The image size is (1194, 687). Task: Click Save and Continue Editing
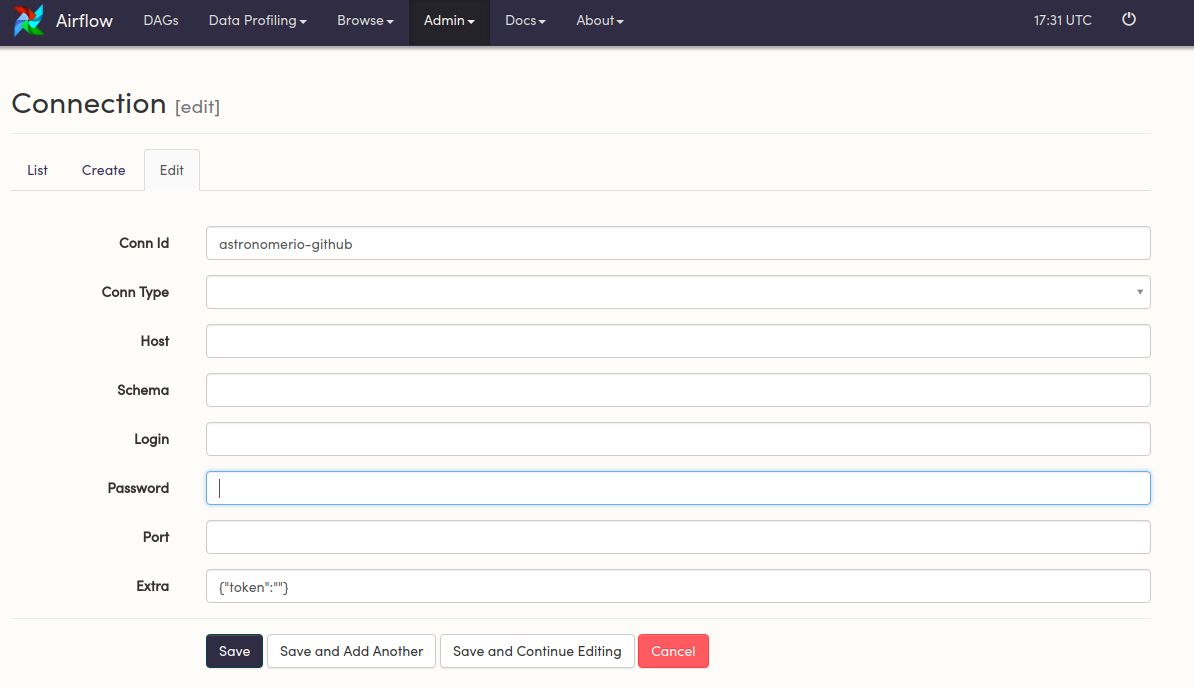coord(537,651)
